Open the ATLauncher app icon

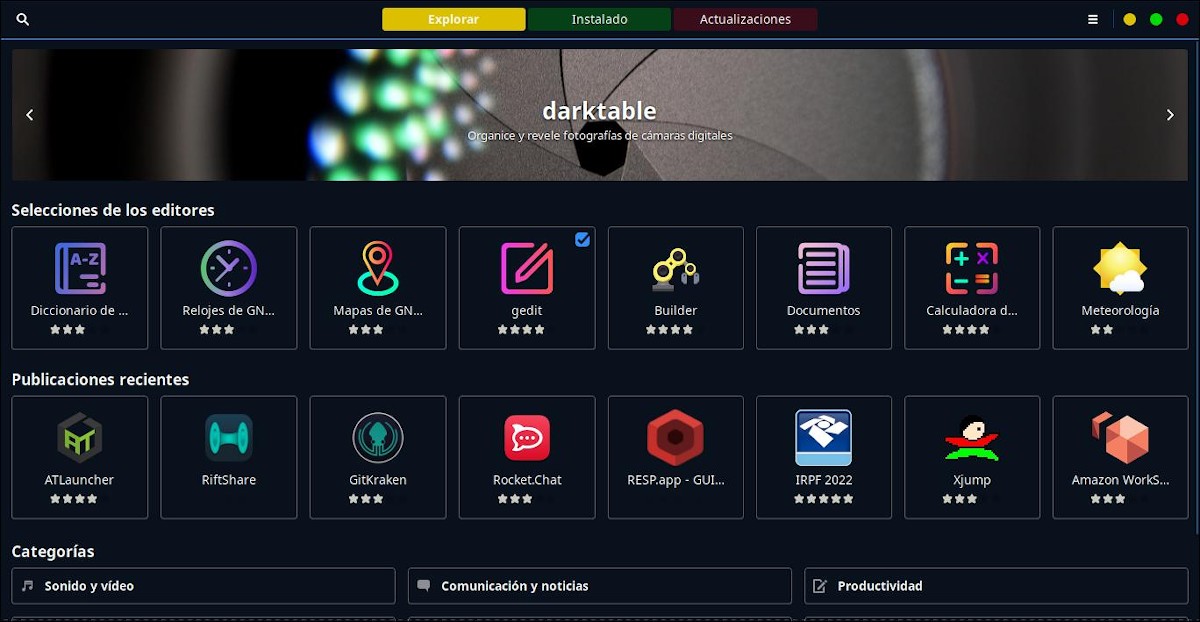[80, 438]
